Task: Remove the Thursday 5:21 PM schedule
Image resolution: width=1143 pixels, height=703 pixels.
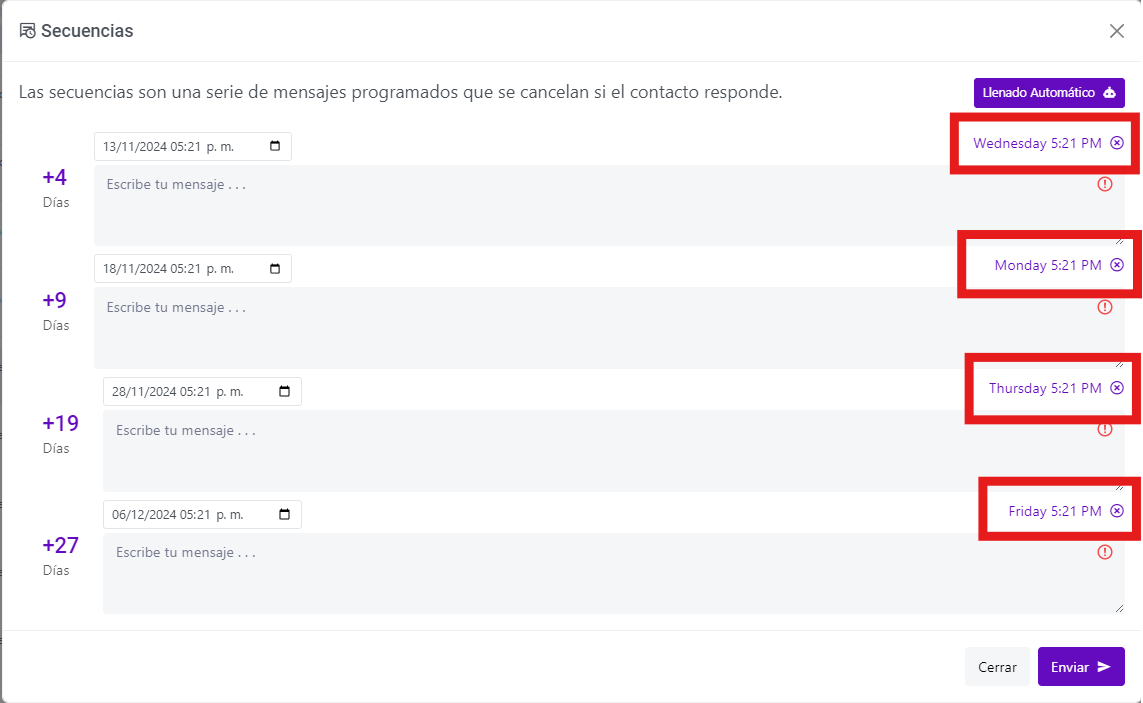Action: (1117, 388)
